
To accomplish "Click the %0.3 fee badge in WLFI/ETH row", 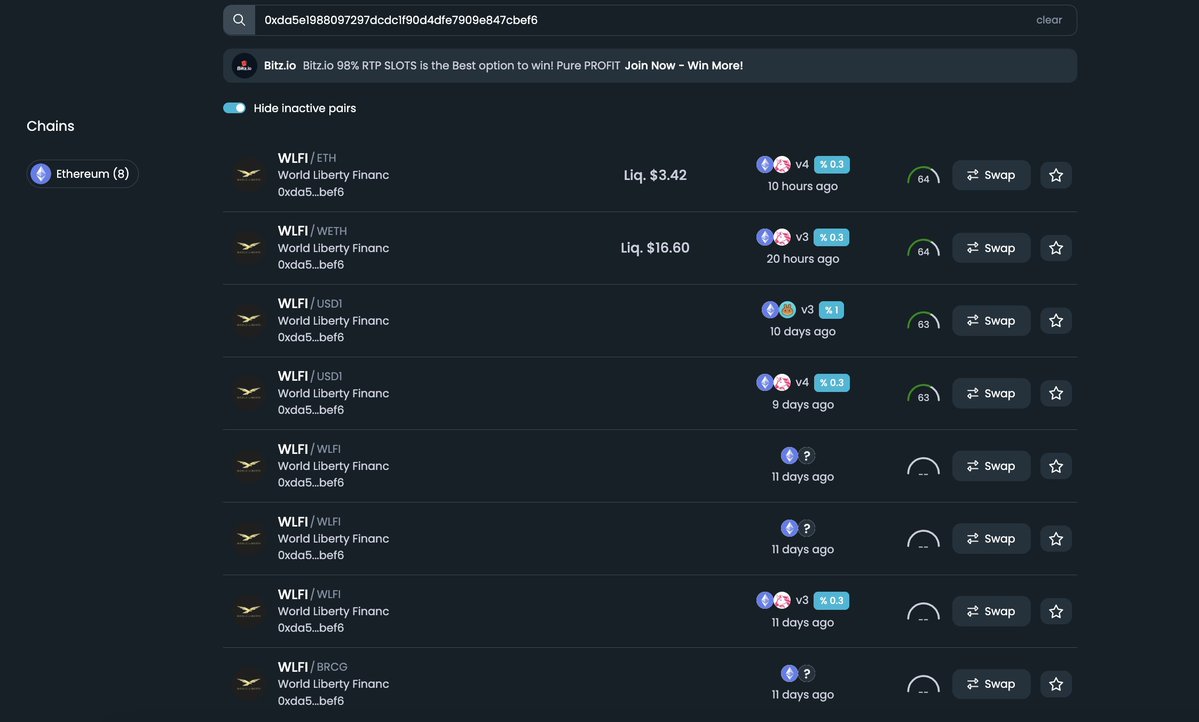I will 831,164.
